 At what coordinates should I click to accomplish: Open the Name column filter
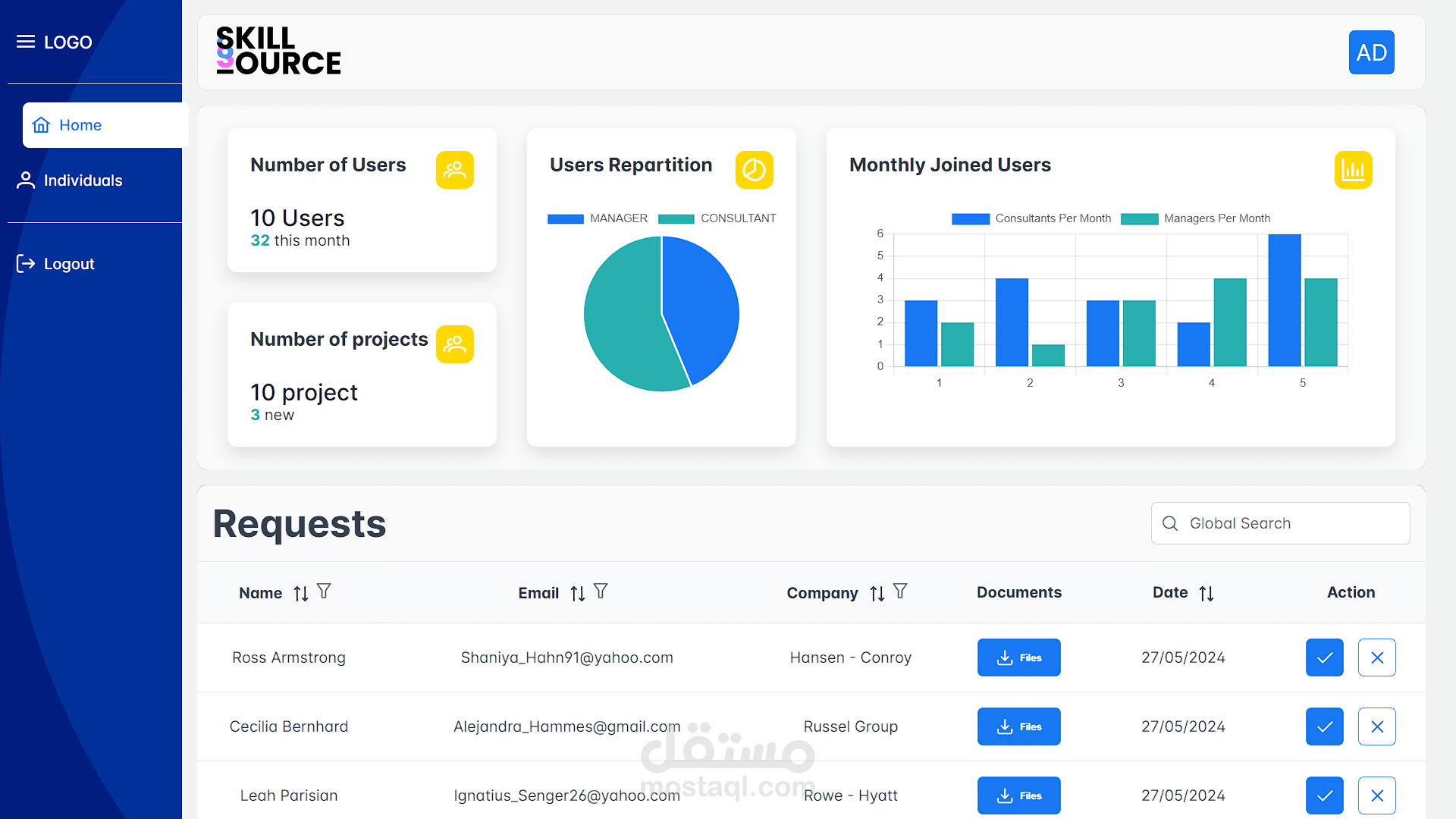click(x=324, y=591)
